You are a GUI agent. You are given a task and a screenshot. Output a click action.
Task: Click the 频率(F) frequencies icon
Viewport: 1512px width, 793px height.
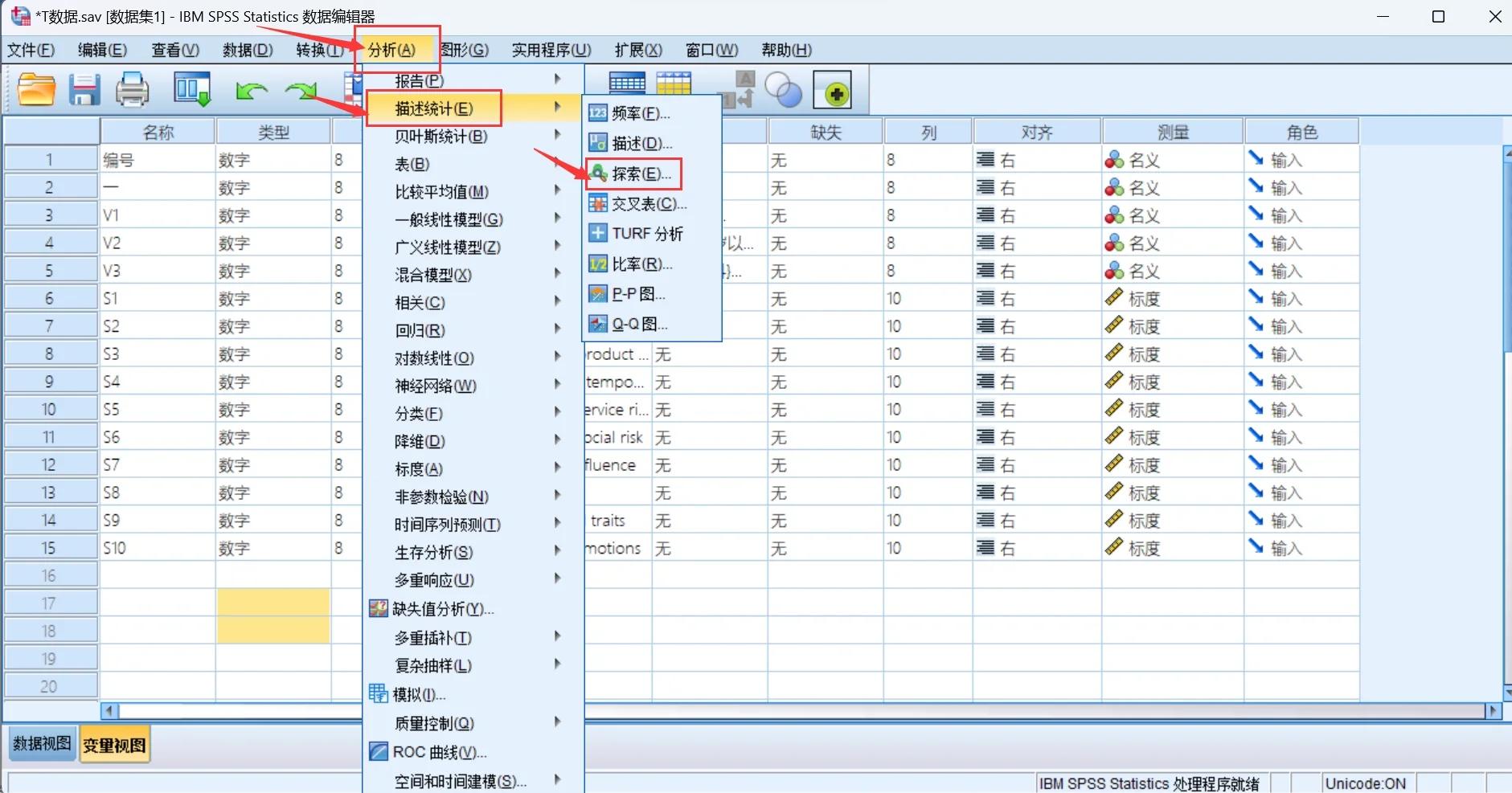pyautogui.click(x=598, y=113)
